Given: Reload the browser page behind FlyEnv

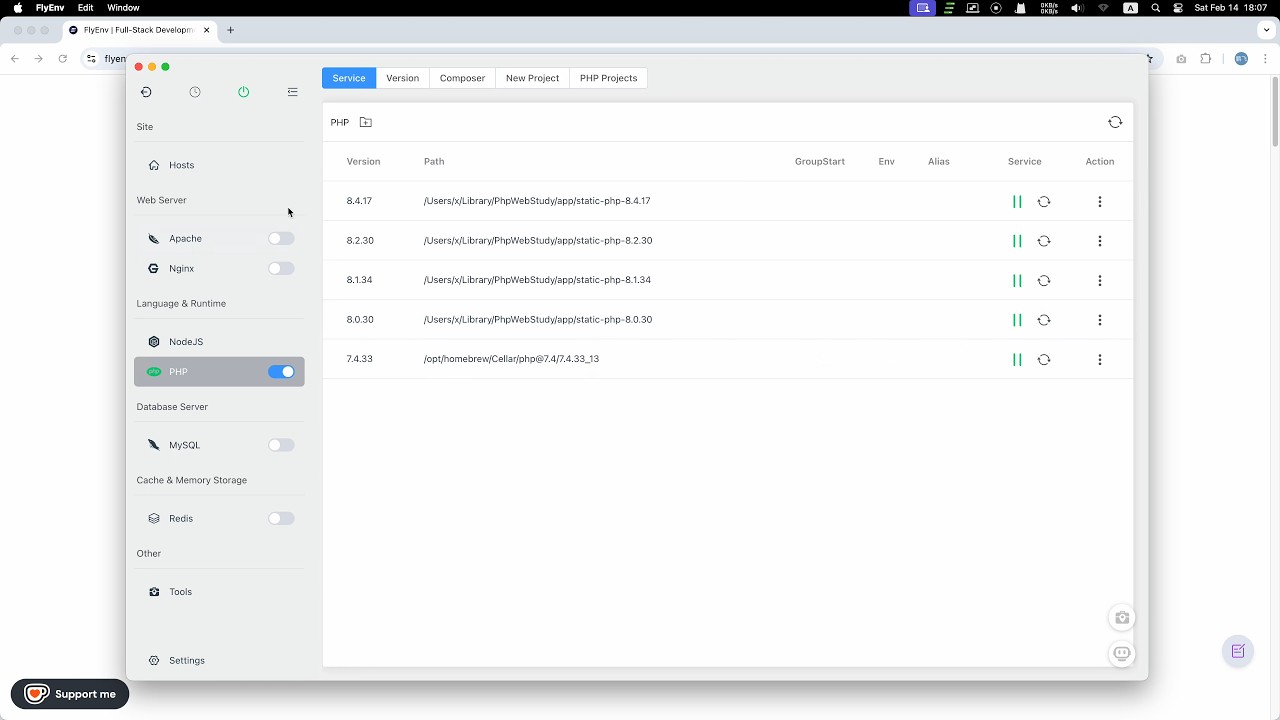Looking at the screenshot, I should click(62, 59).
